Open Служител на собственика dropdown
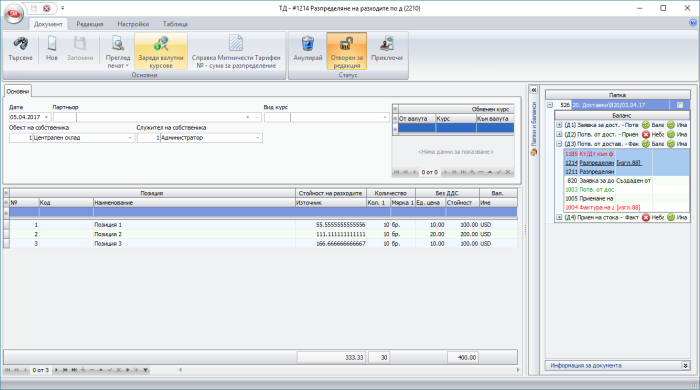 [x=258, y=138]
